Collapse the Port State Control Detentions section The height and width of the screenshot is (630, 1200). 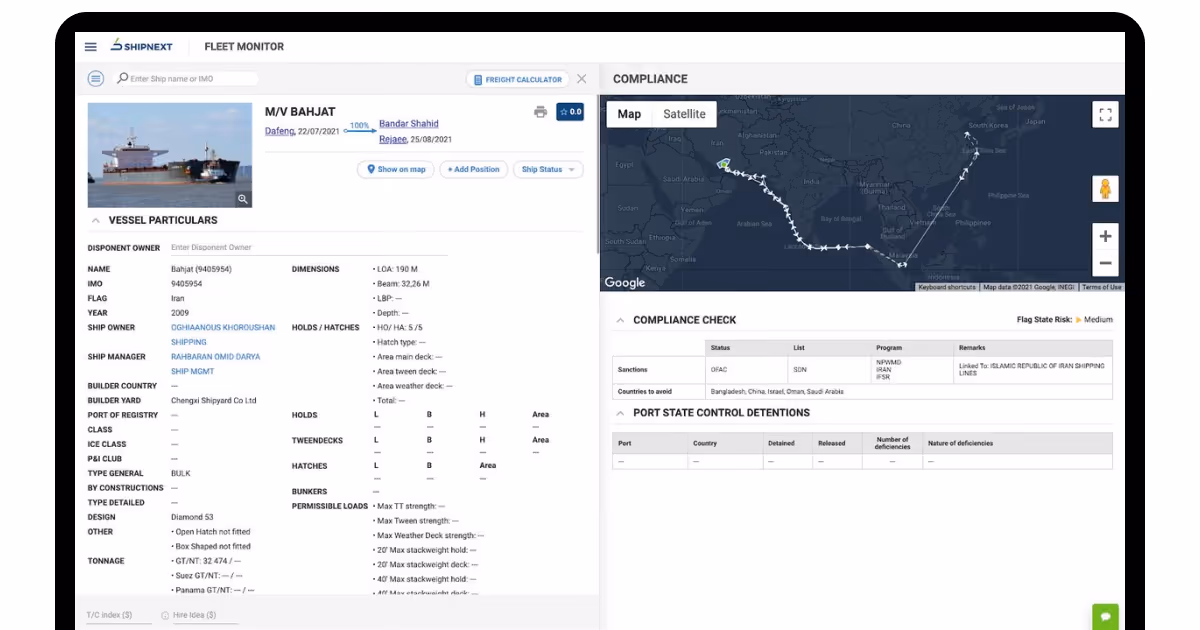(621, 413)
